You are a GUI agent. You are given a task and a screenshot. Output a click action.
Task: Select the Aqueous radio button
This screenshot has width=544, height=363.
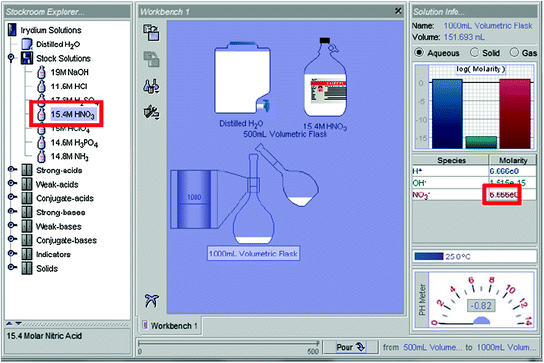(x=419, y=52)
